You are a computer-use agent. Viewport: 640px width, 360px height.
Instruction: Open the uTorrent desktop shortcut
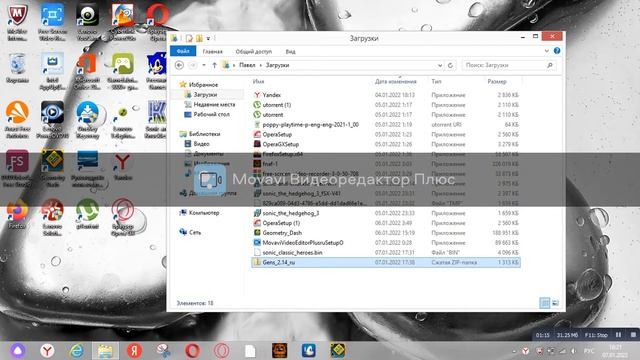pyautogui.click(x=87, y=214)
